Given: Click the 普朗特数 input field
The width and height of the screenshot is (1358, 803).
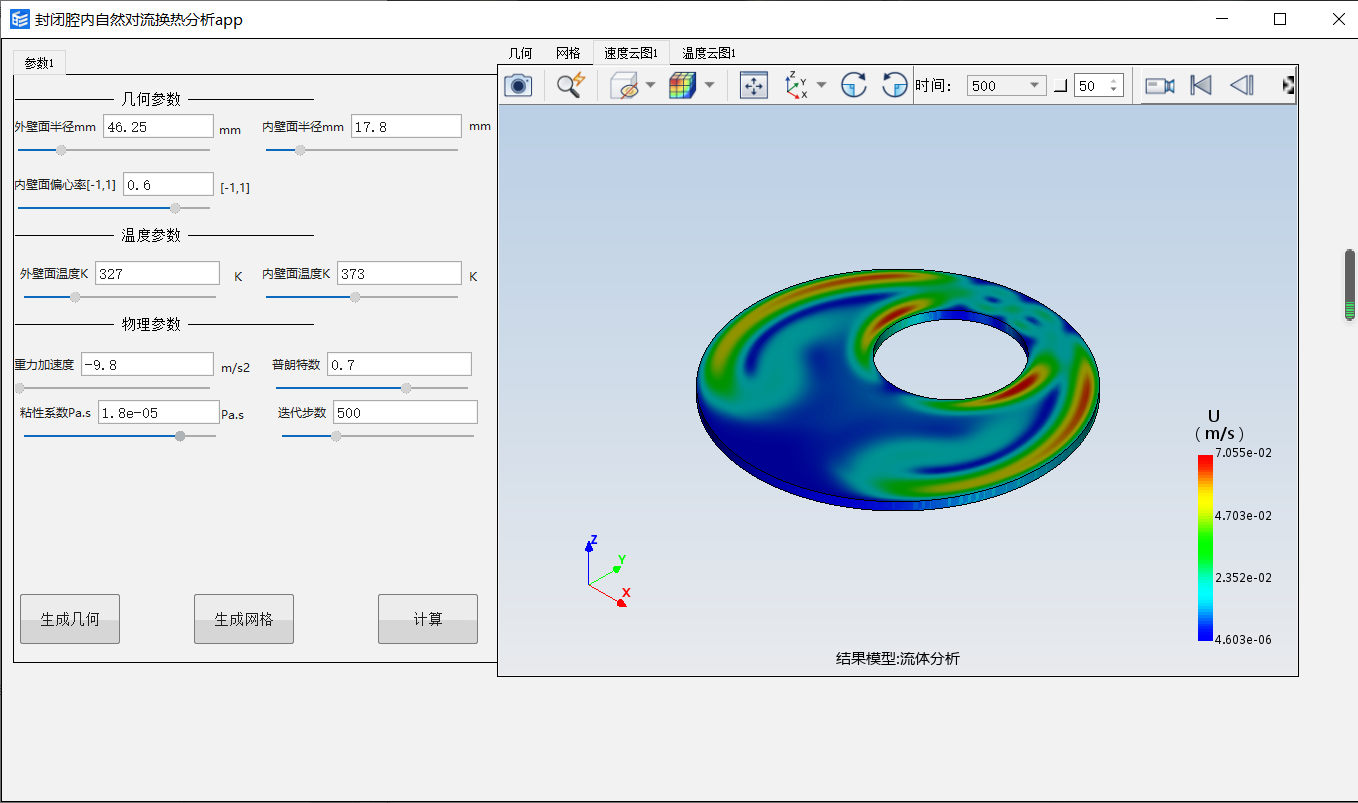Looking at the screenshot, I should [x=399, y=364].
